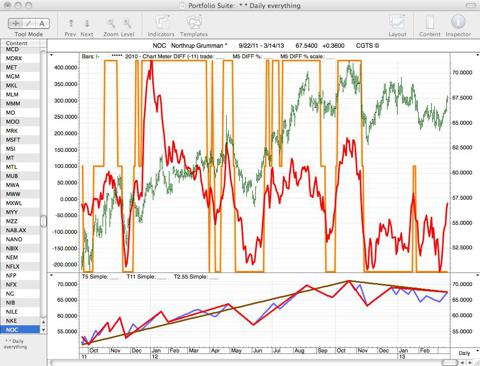This screenshot has width=480, height=366.
Task: Select MUB in the symbol list
Action: 20,176
